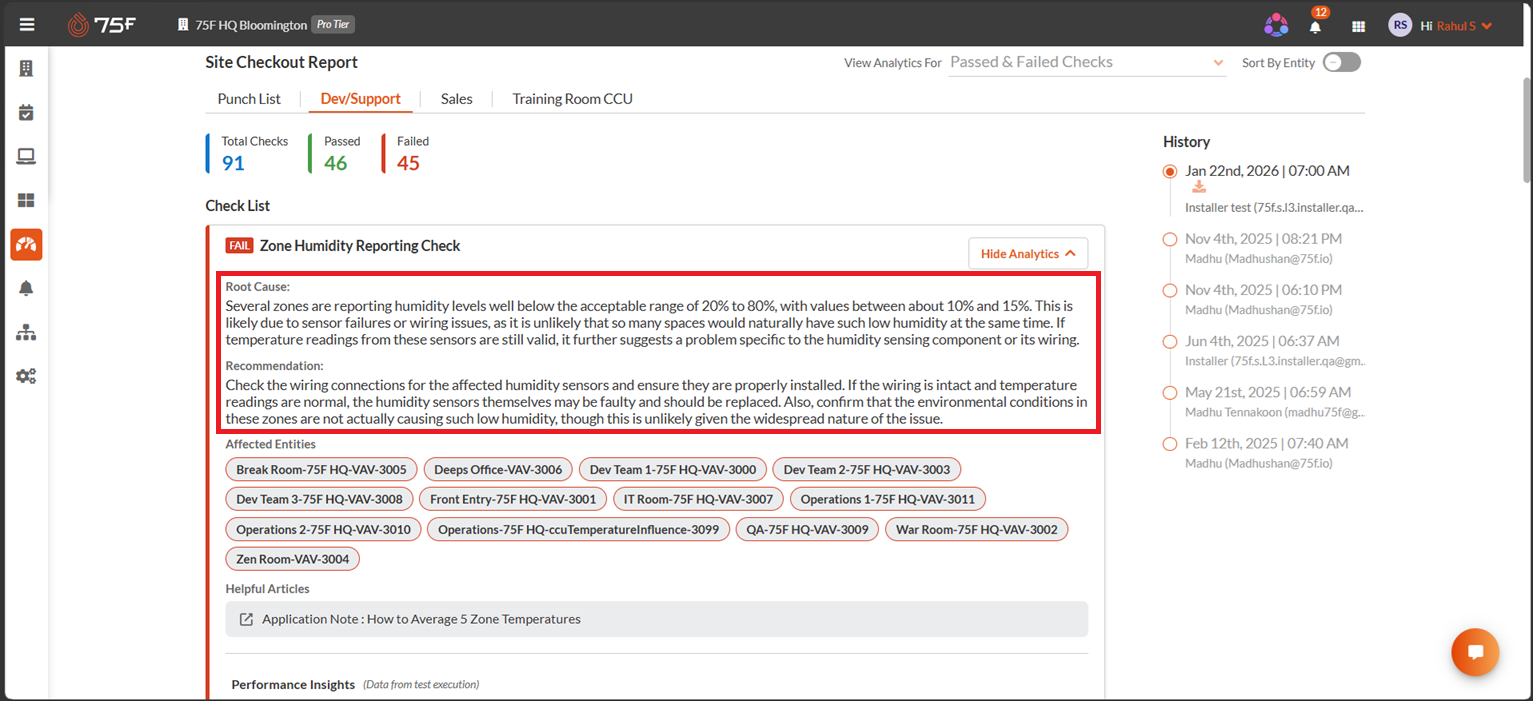Open the colorful circles app icon

(x=1276, y=25)
